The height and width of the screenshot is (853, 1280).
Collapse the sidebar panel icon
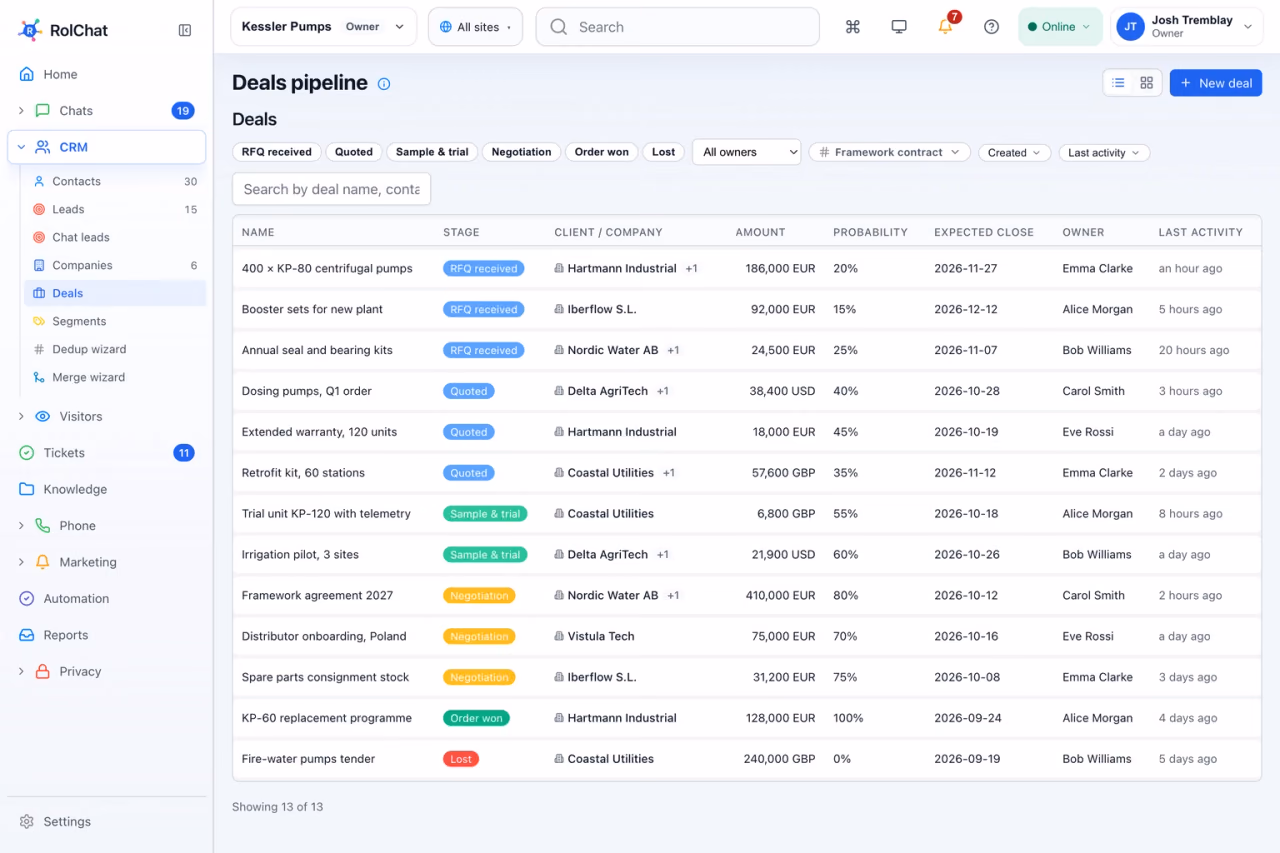(185, 30)
